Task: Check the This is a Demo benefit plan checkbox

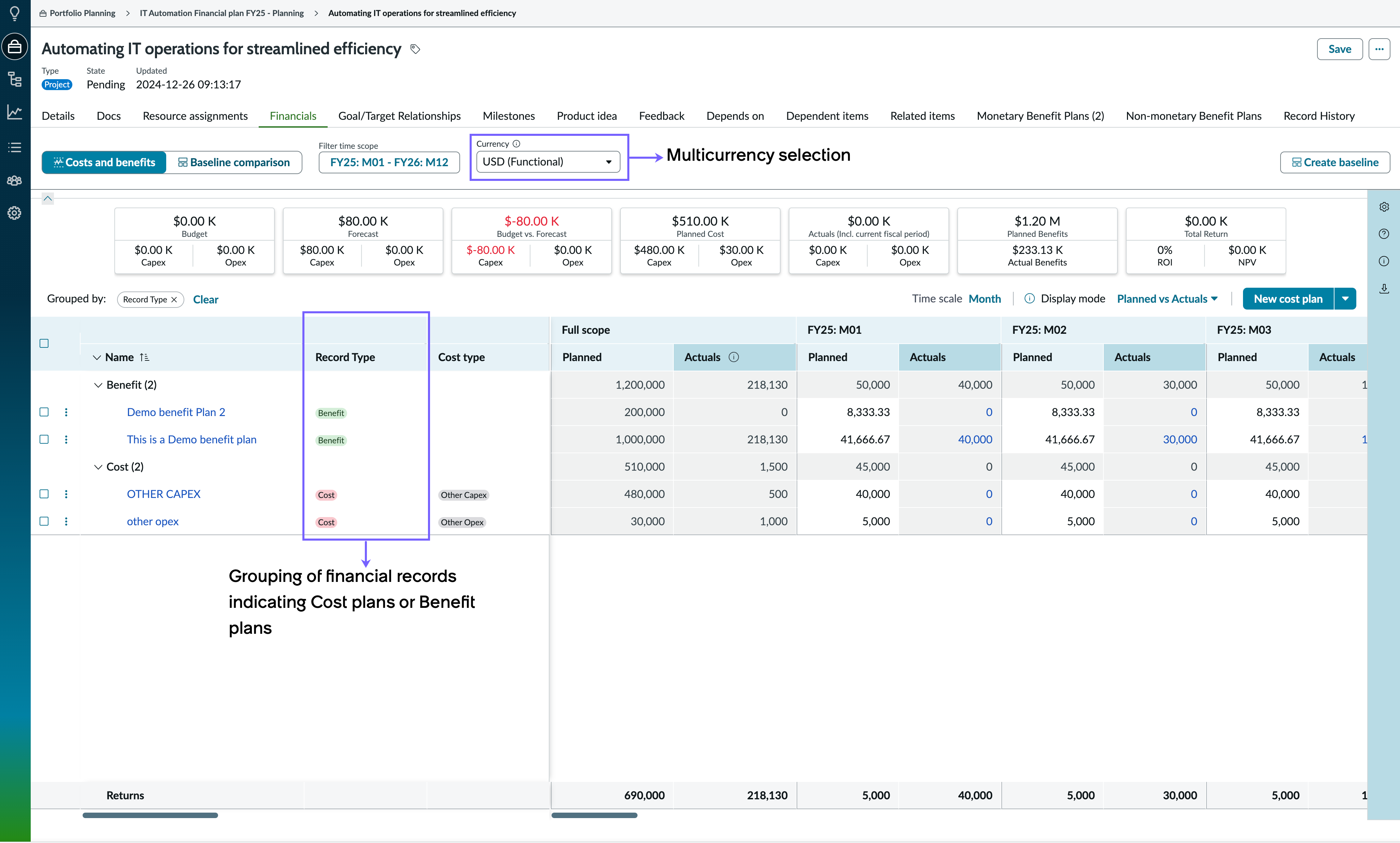Action: 44,439
